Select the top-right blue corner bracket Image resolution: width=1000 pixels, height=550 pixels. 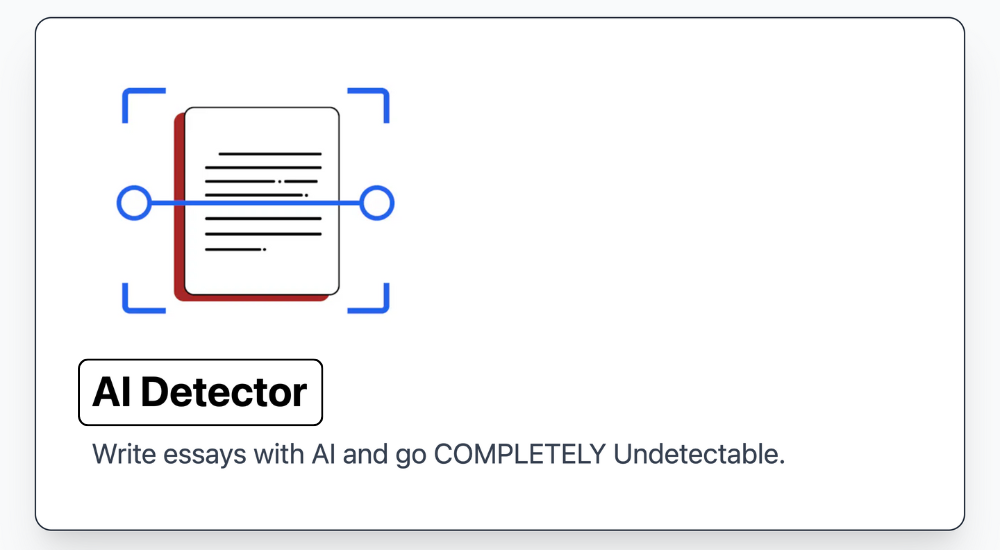(x=369, y=104)
